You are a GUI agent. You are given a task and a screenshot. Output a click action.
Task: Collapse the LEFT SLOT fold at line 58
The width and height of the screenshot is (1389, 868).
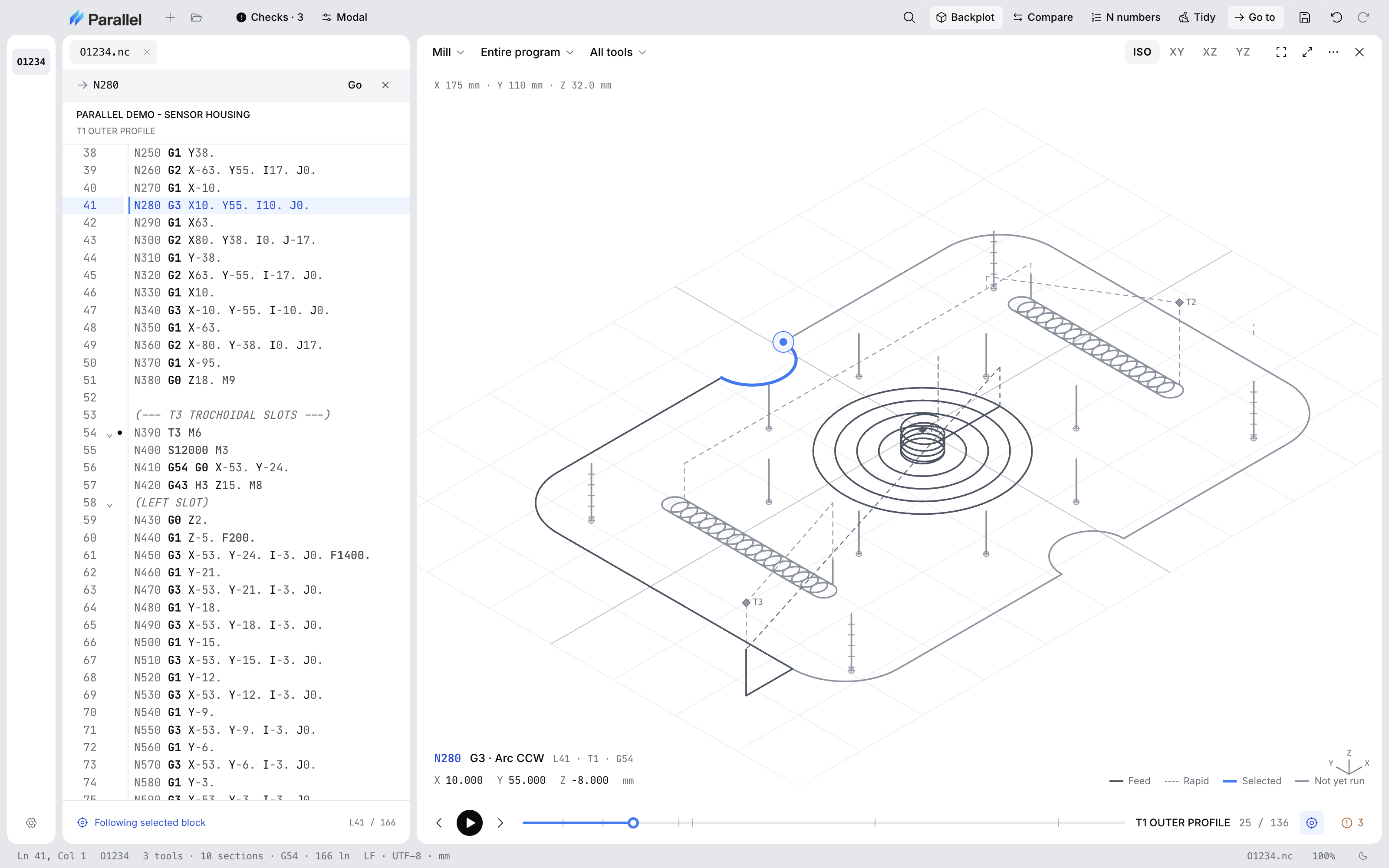(x=109, y=505)
